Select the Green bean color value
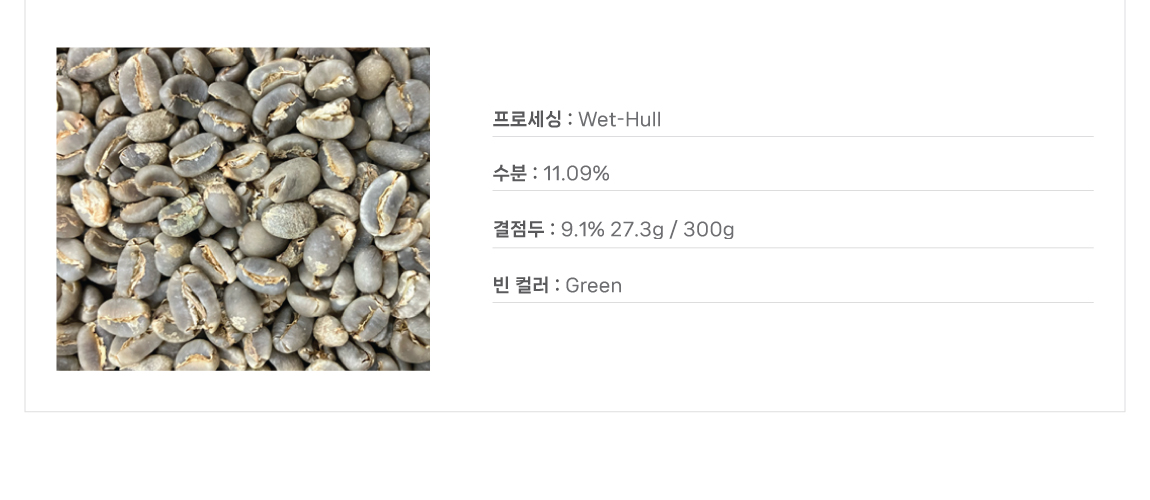This screenshot has width=1150, height=500. [x=594, y=286]
